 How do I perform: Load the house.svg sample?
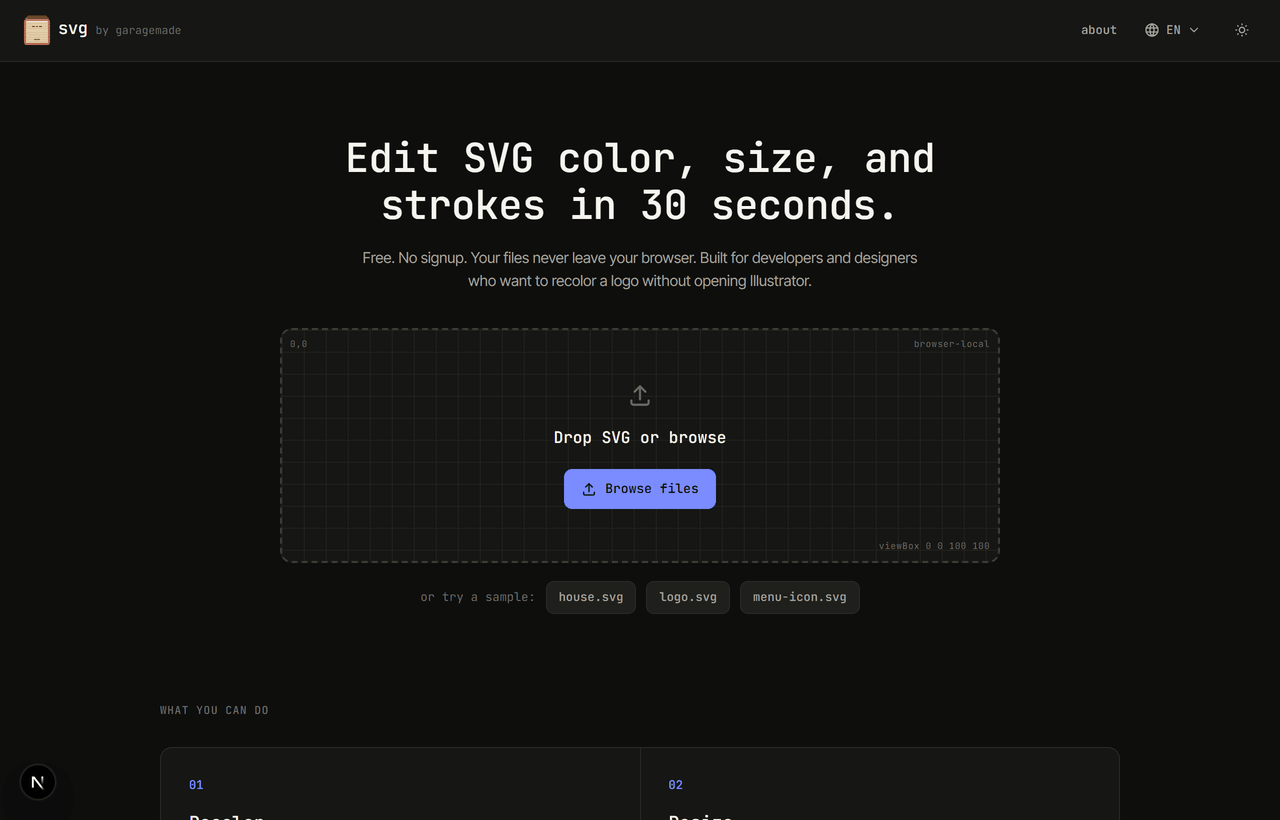pos(591,597)
